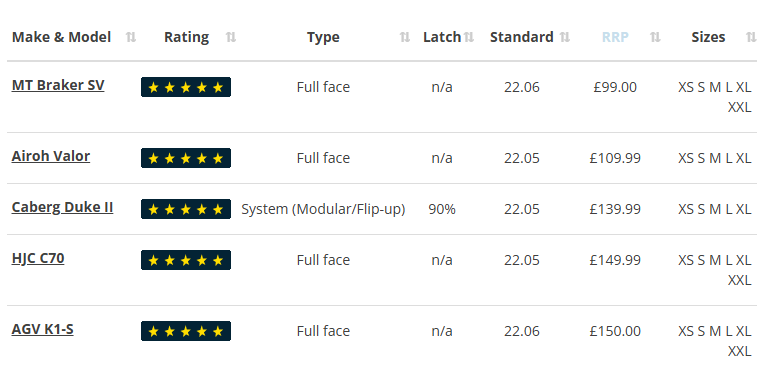Image resolution: width=774 pixels, height=373 pixels.
Task: Click sort arrows beside RRP header
Action: [x=655, y=37]
